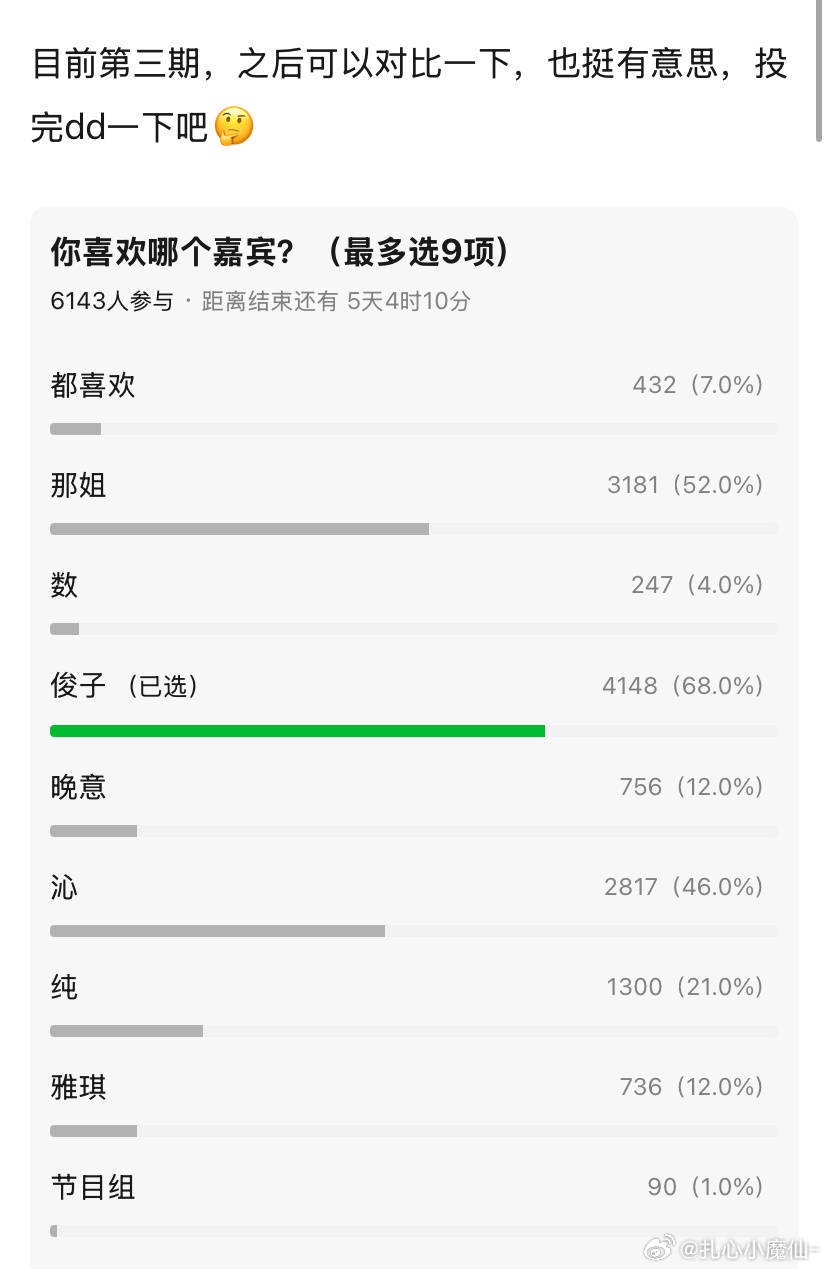Select the 晚意 poll option

click(414, 801)
